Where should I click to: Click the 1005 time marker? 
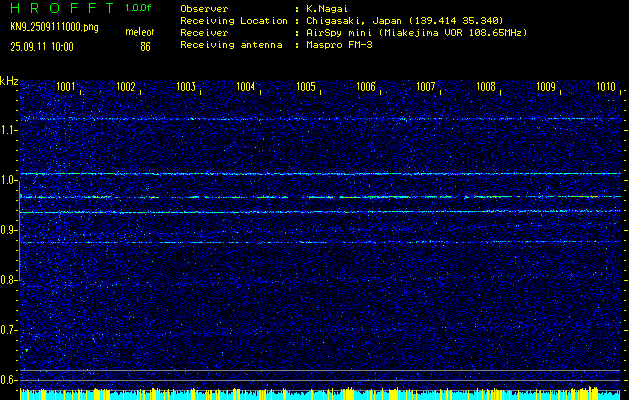coord(306,87)
